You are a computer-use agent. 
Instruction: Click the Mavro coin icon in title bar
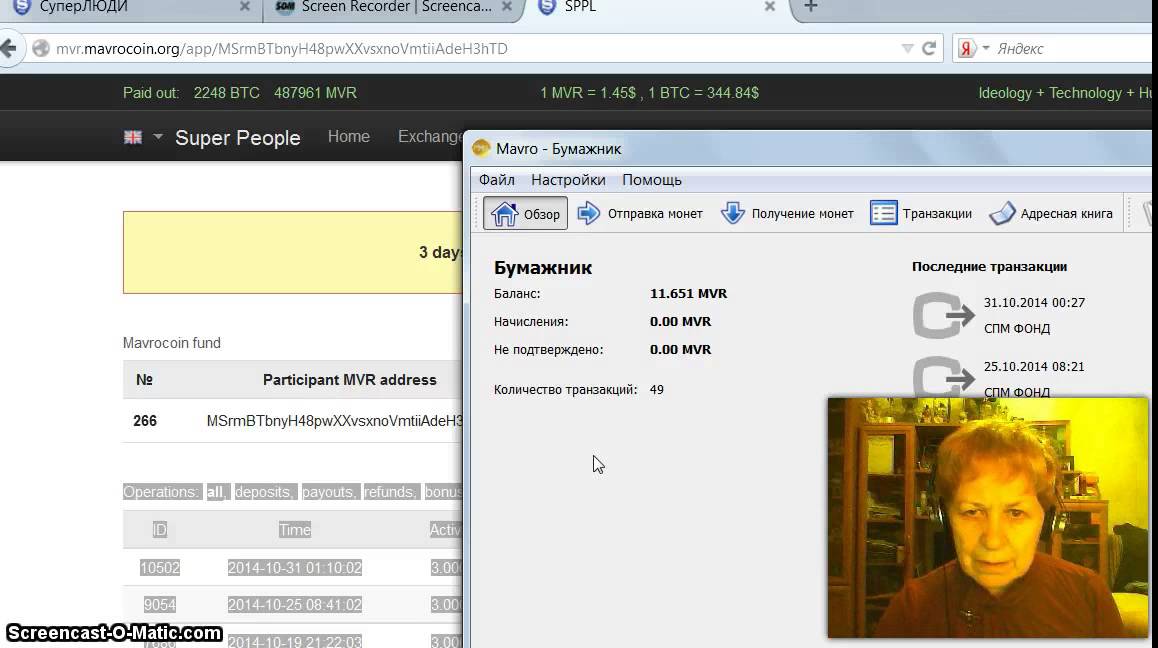coord(482,149)
